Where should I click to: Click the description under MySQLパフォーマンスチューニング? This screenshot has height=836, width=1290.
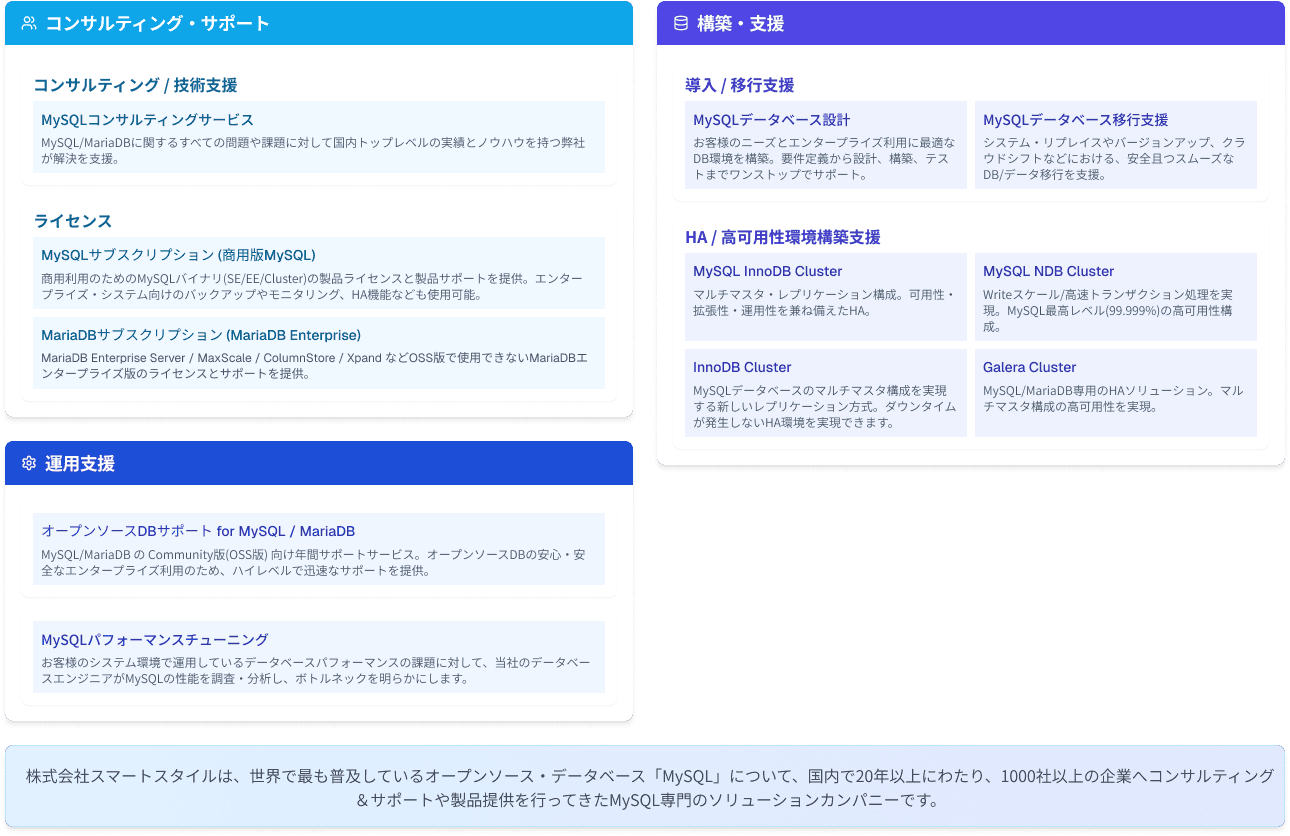click(316, 671)
